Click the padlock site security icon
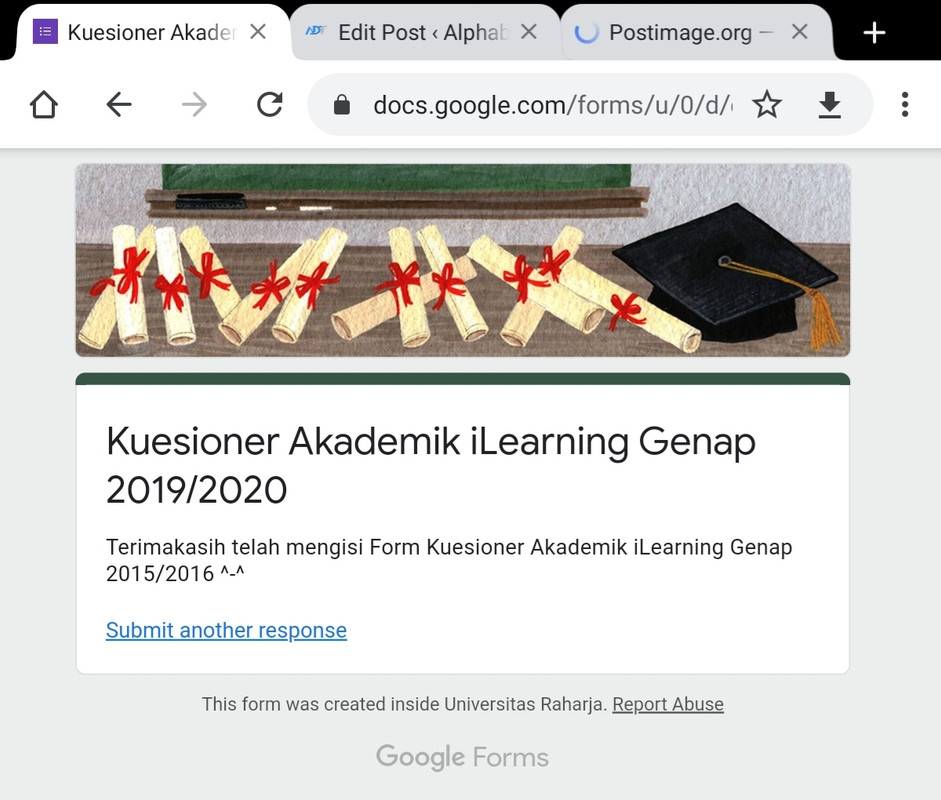Screen dimensions: 941x800 [x=341, y=104]
